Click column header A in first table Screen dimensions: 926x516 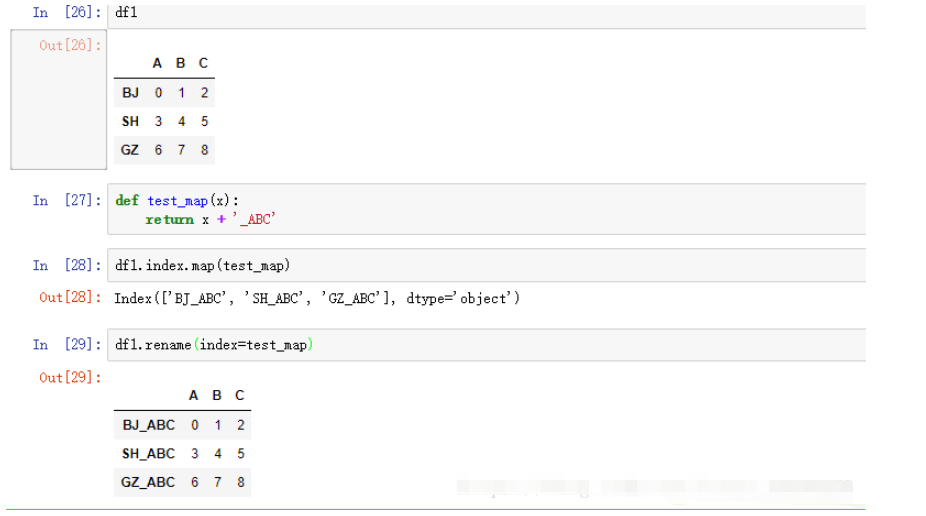click(x=157, y=63)
